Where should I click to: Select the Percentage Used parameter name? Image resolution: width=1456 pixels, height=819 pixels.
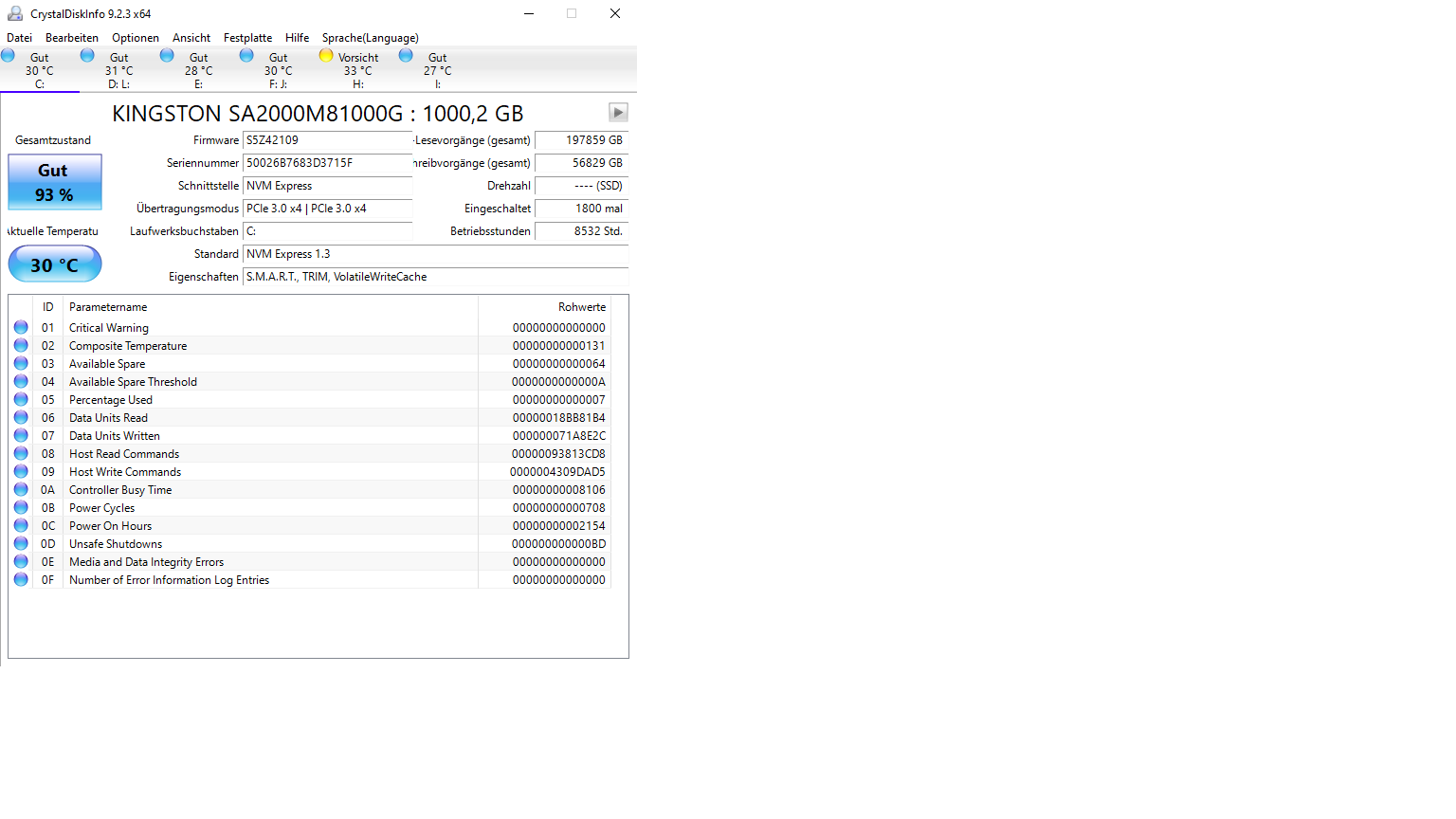[111, 400]
